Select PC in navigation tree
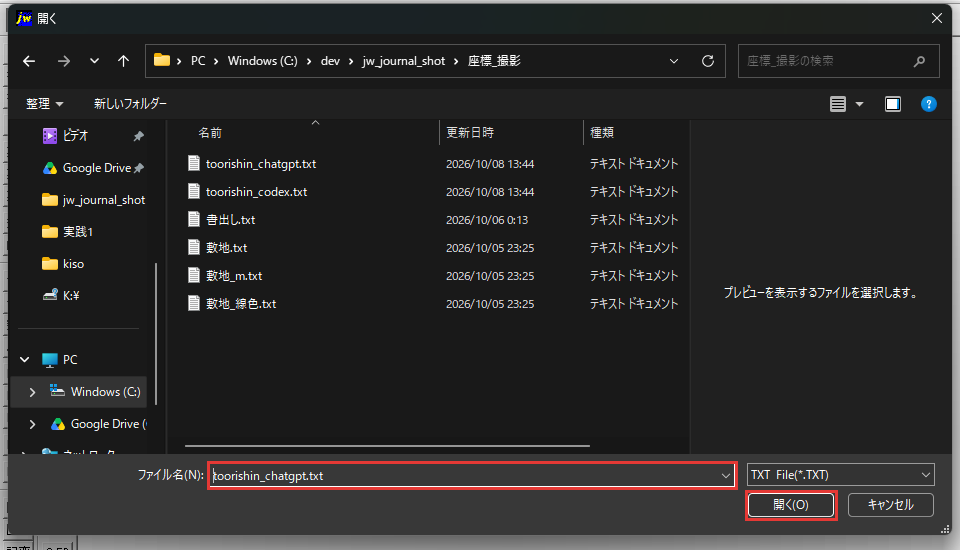This screenshot has height=550, width=960. (70, 360)
